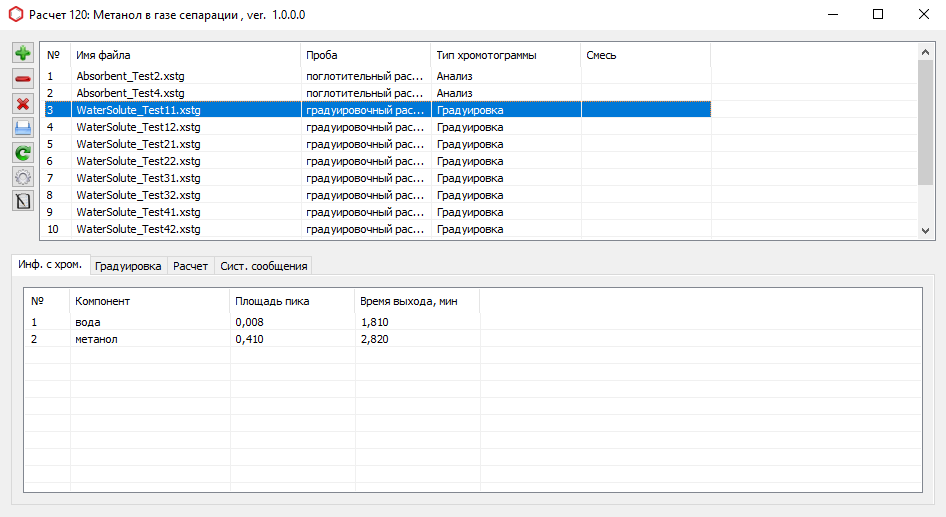The width and height of the screenshot is (946, 517).
Task: Switch to the Градуировка tab
Action: tap(127, 266)
